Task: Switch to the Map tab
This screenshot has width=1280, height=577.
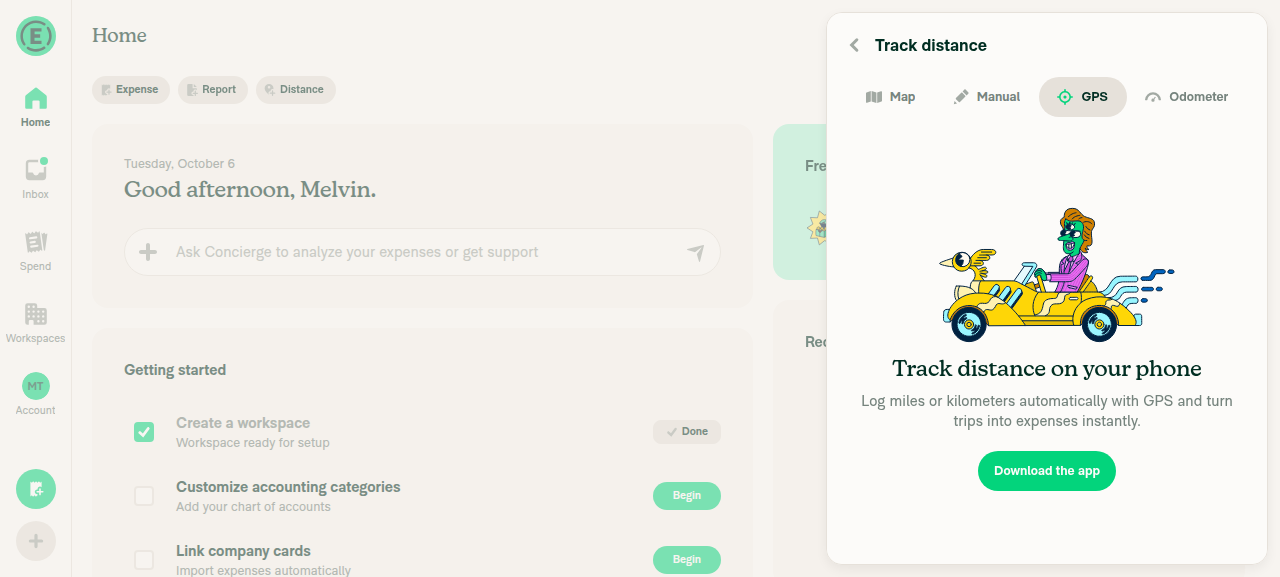Action: 890,97
